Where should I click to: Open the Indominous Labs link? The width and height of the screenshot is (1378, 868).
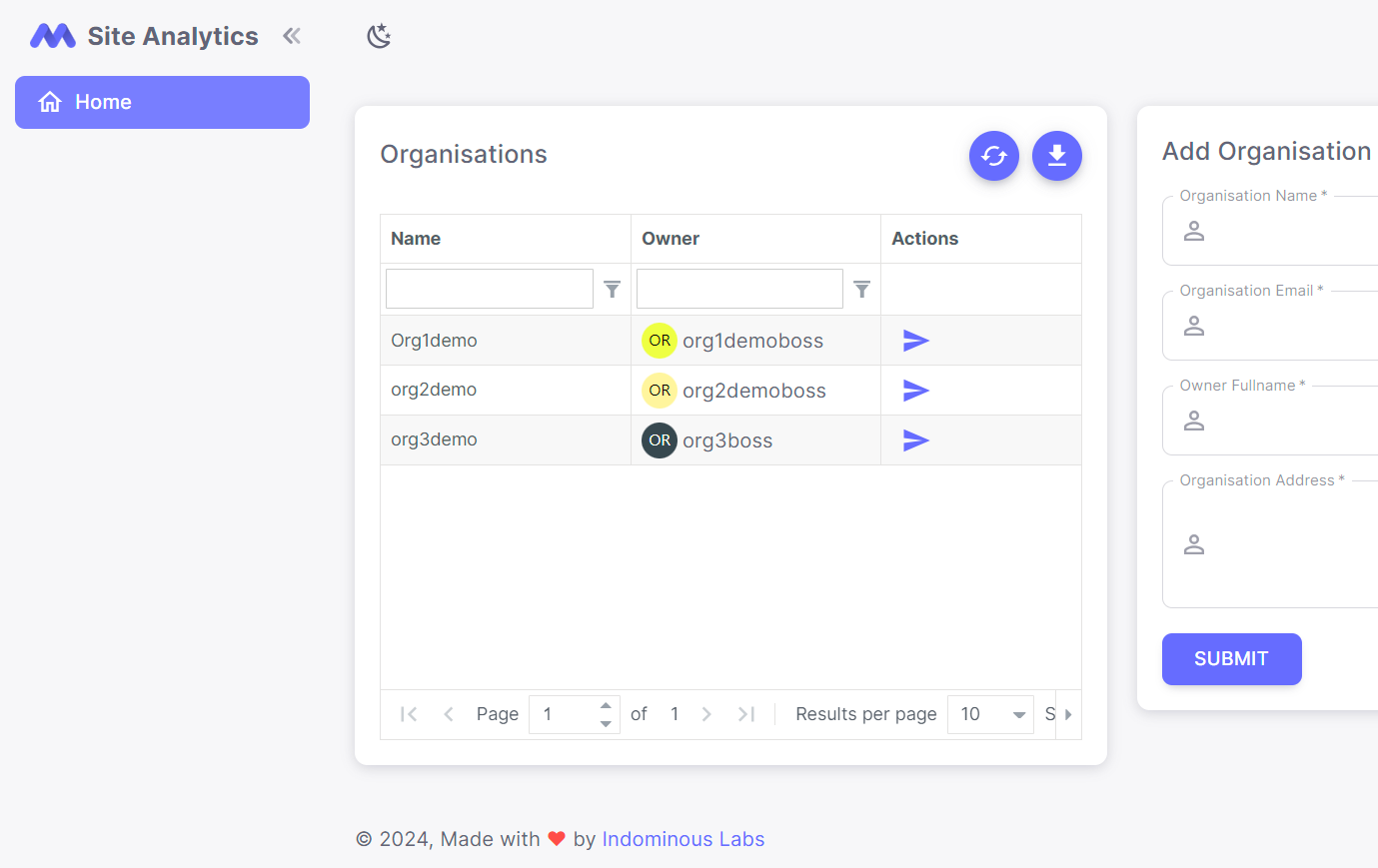click(683, 839)
